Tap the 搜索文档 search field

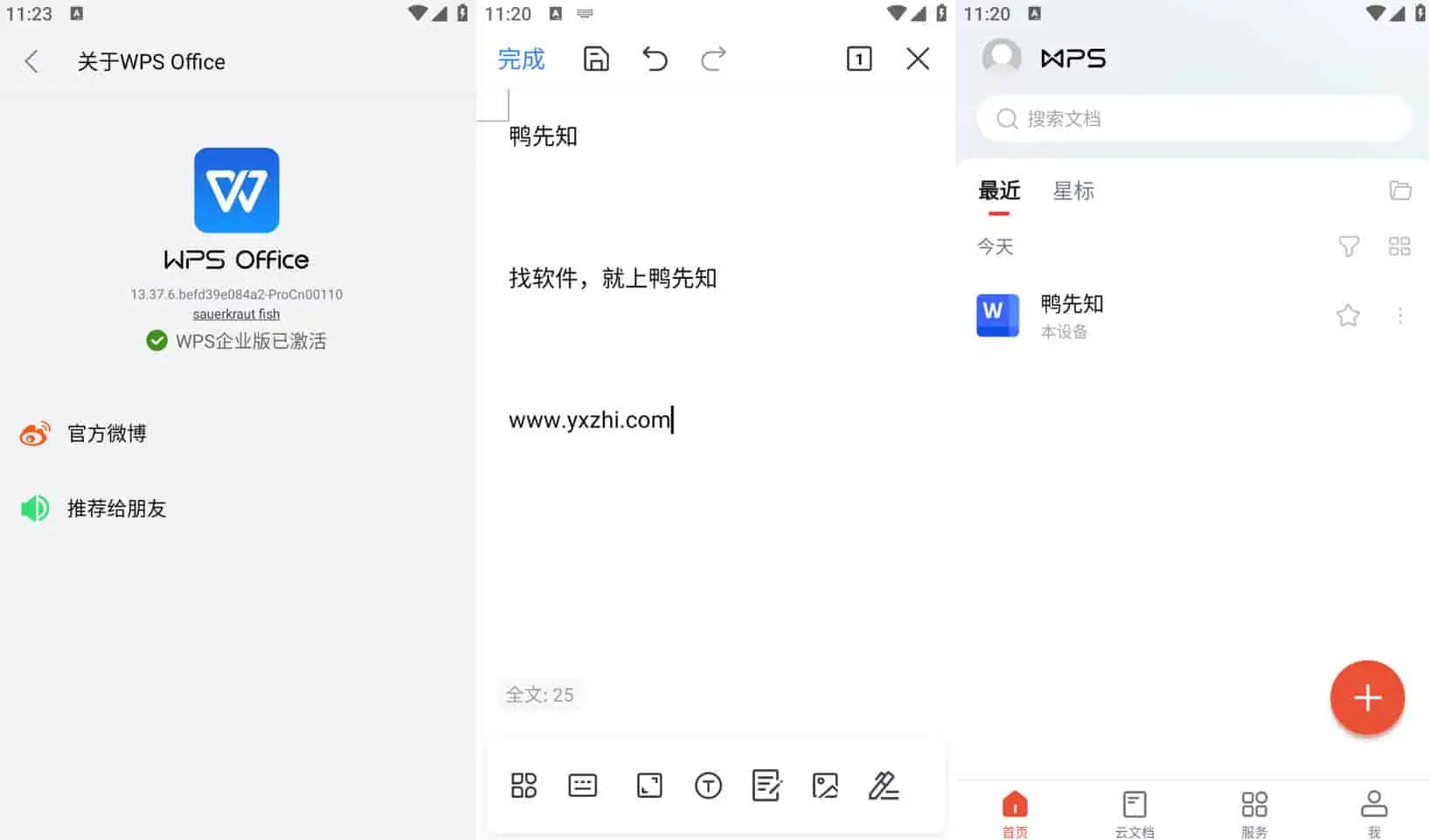(1193, 119)
